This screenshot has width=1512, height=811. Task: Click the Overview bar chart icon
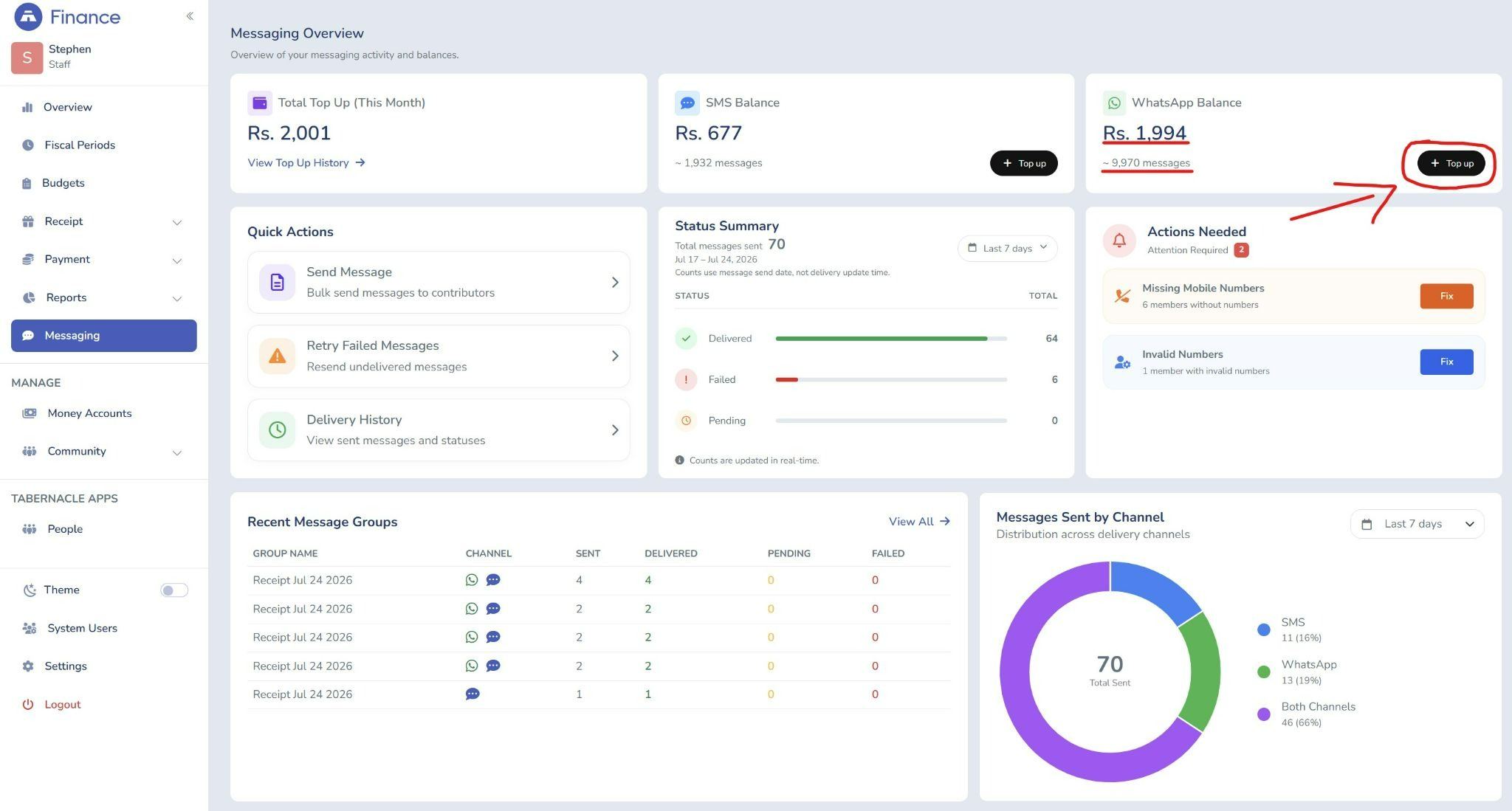pos(27,107)
